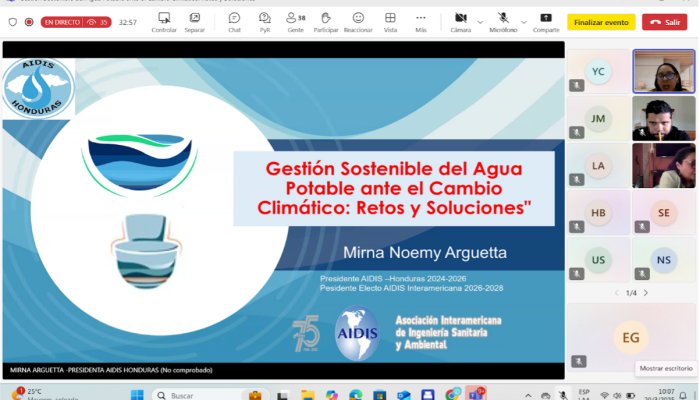Open the Teams icon on the taskbar

[475, 394]
